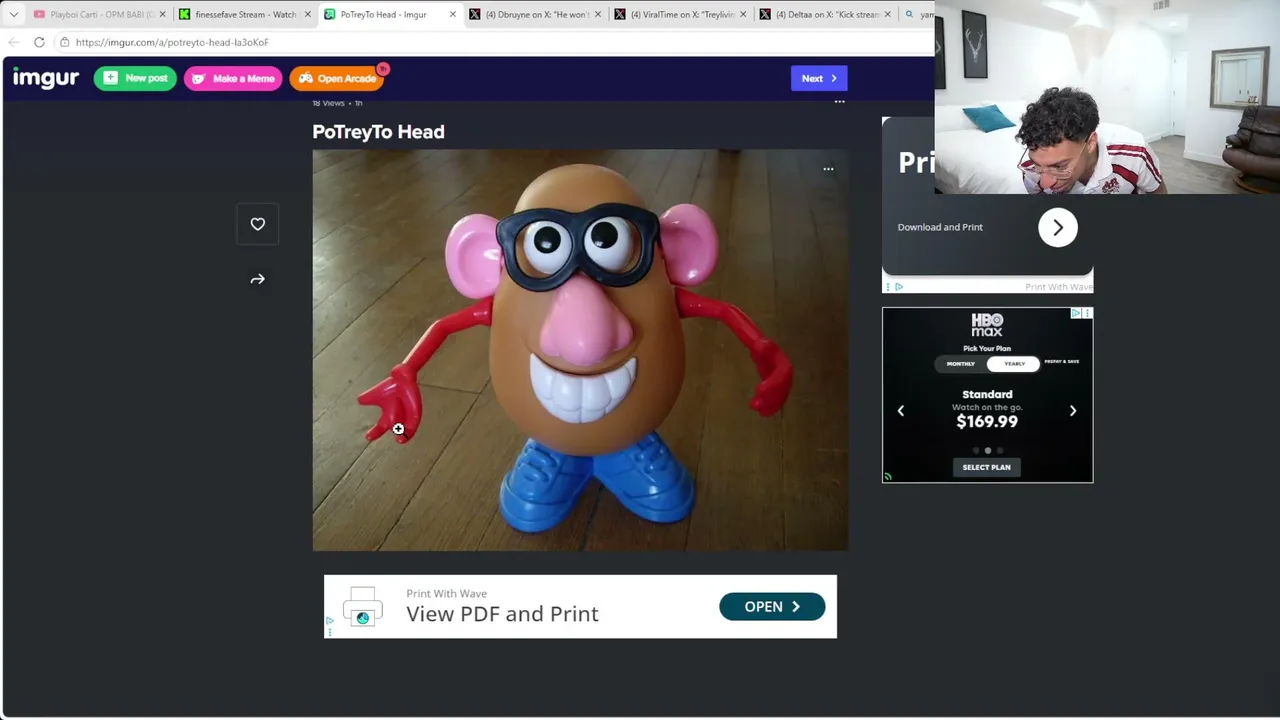This screenshot has height=720, width=1280.
Task: Close the Deltaa on X tab
Action: tap(887, 14)
